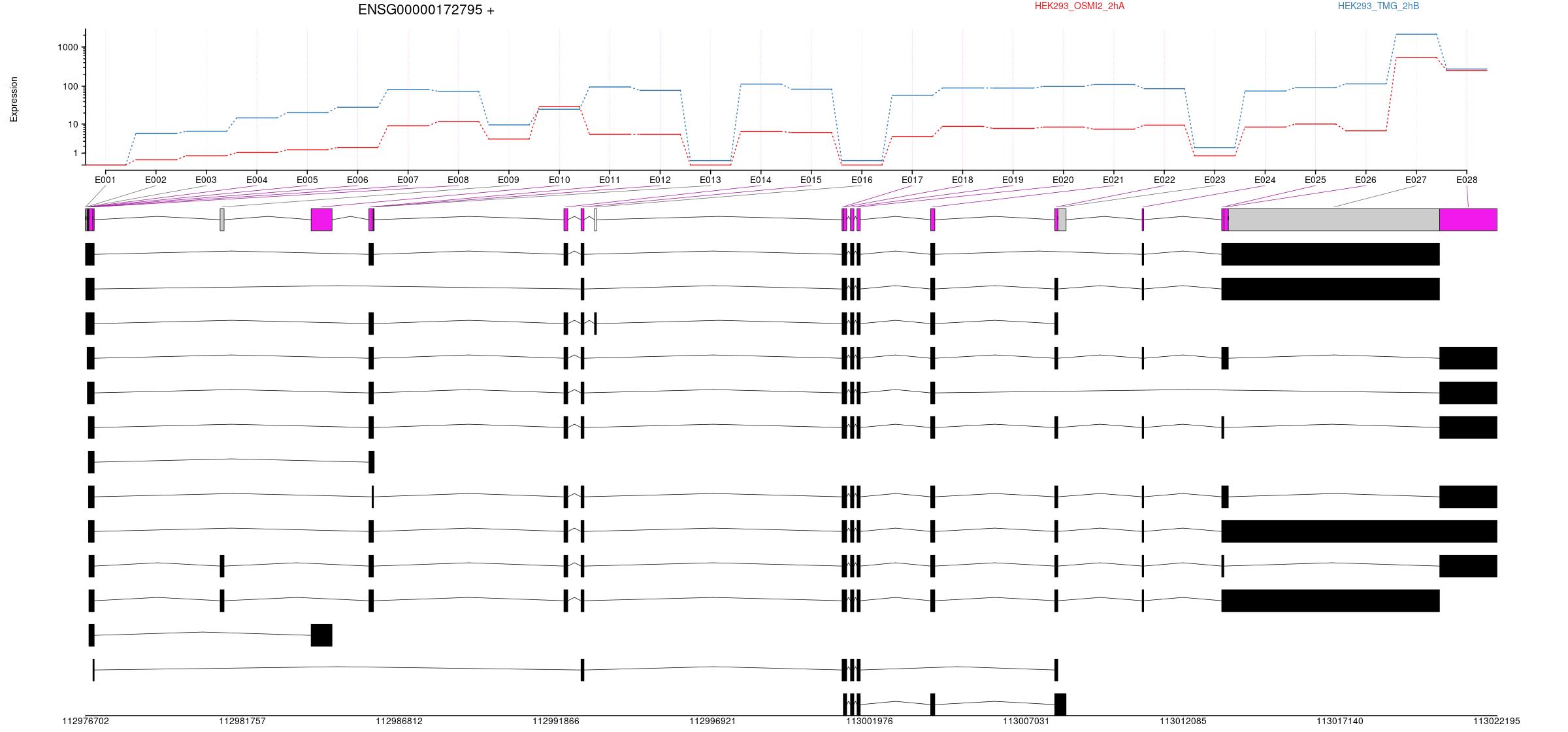
Task: Select exon bin label E026
Action: point(1365,180)
